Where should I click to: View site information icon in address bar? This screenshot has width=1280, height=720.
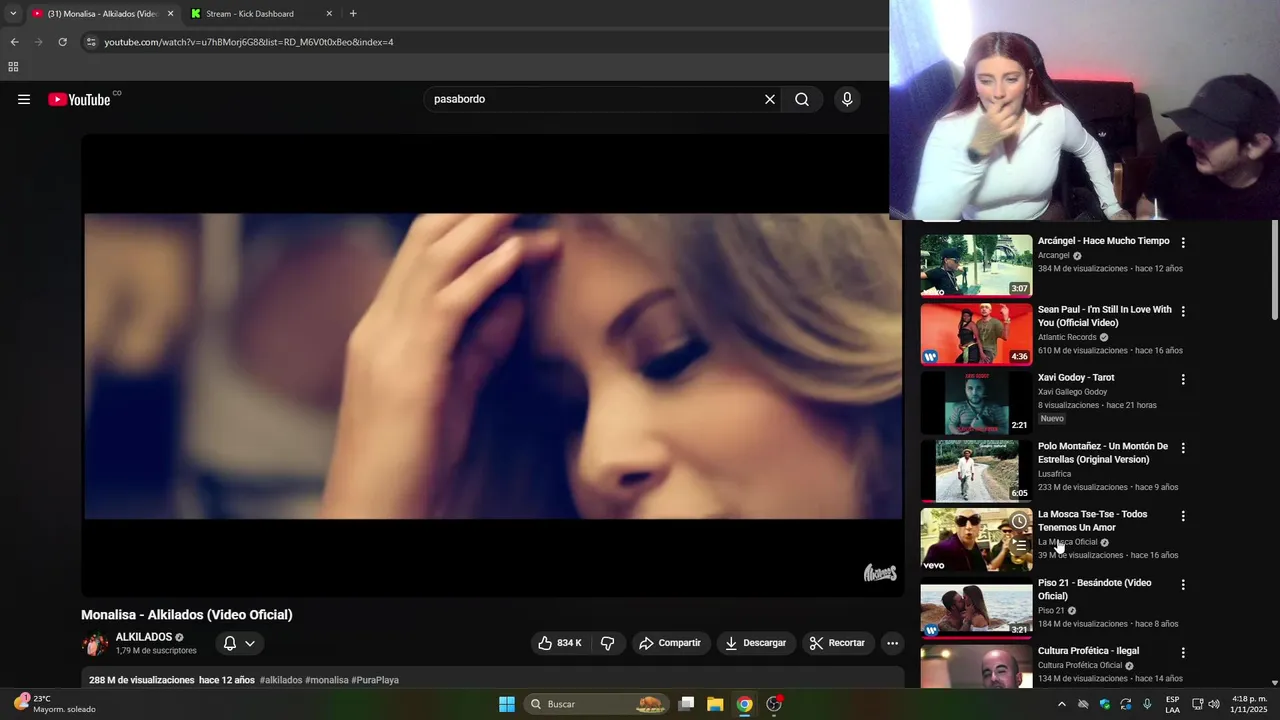pyautogui.click(x=91, y=42)
